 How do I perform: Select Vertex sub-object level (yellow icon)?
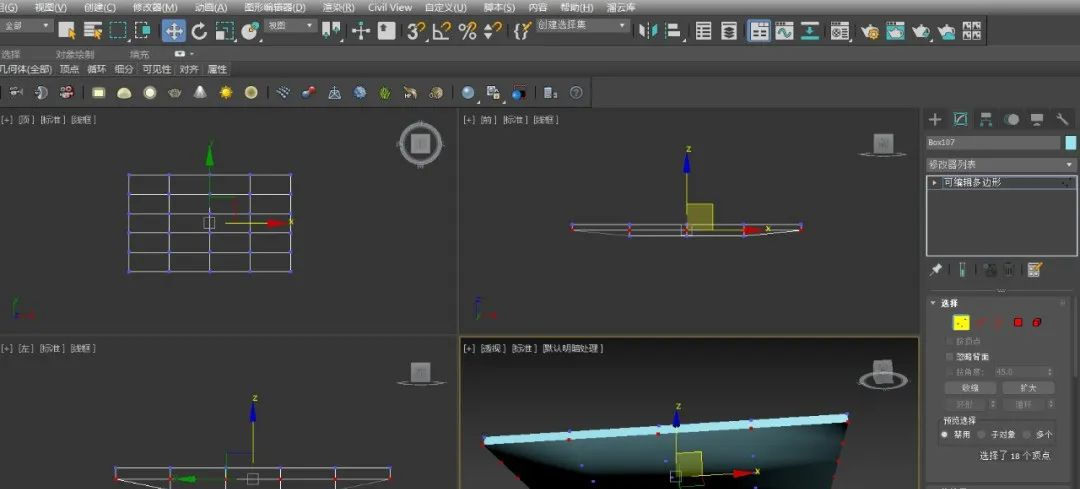point(961,322)
